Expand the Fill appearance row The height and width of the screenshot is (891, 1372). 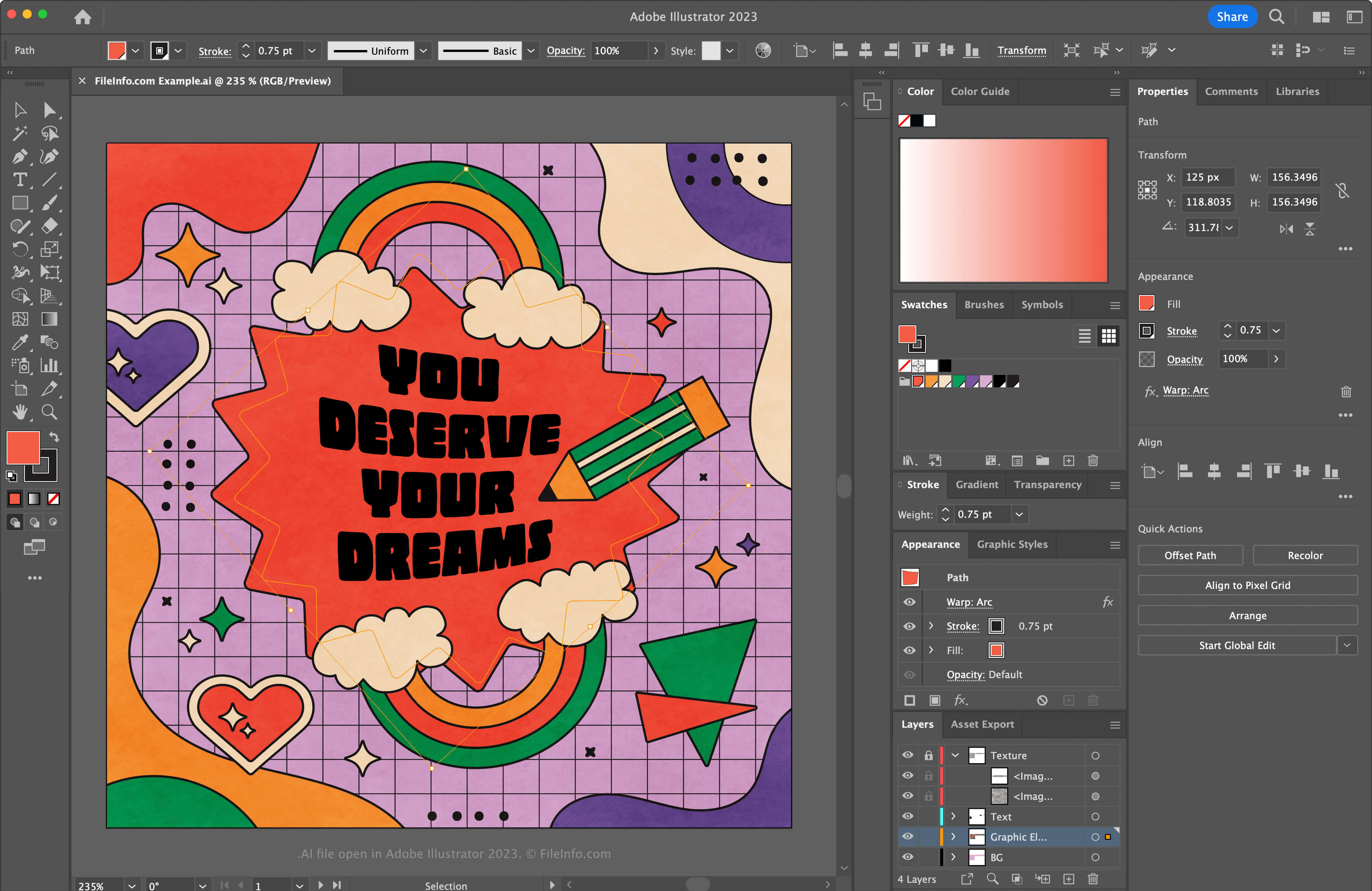tap(930, 650)
